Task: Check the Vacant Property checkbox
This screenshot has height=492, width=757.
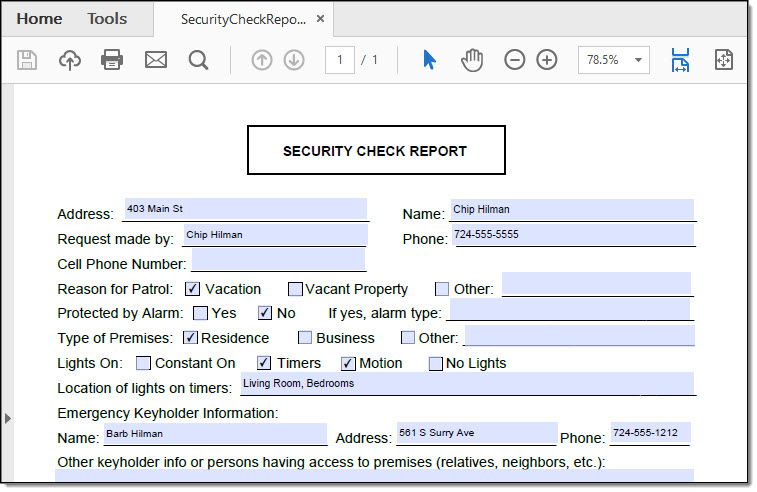Action: click(295, 289)
